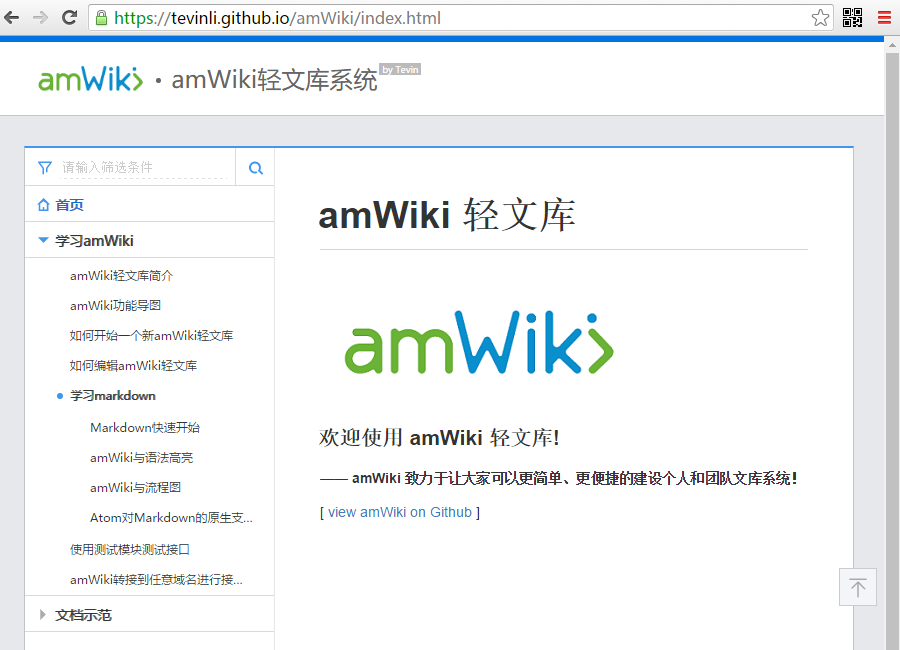Open the 首页 menu entry
Viewport: 900px width, 650px height.
pos(68,204)
